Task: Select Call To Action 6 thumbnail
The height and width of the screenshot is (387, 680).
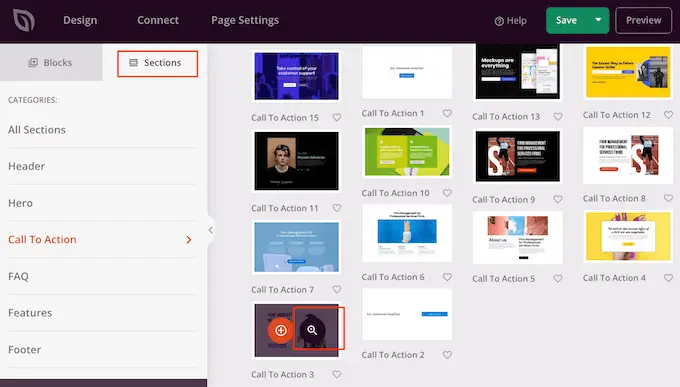Action: [x=407, y=233]
